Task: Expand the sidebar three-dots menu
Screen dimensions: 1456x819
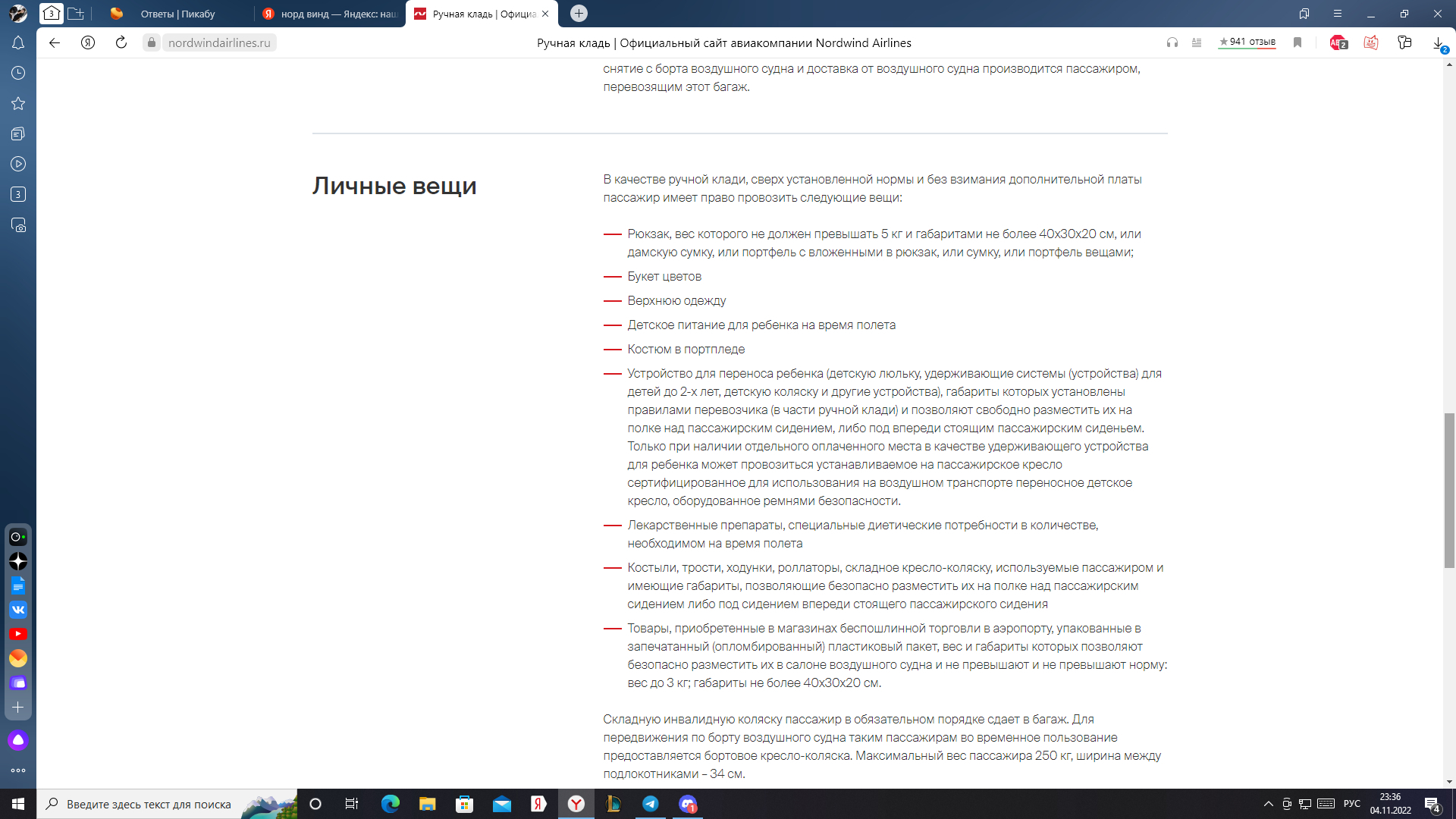Action: (18, 770)
